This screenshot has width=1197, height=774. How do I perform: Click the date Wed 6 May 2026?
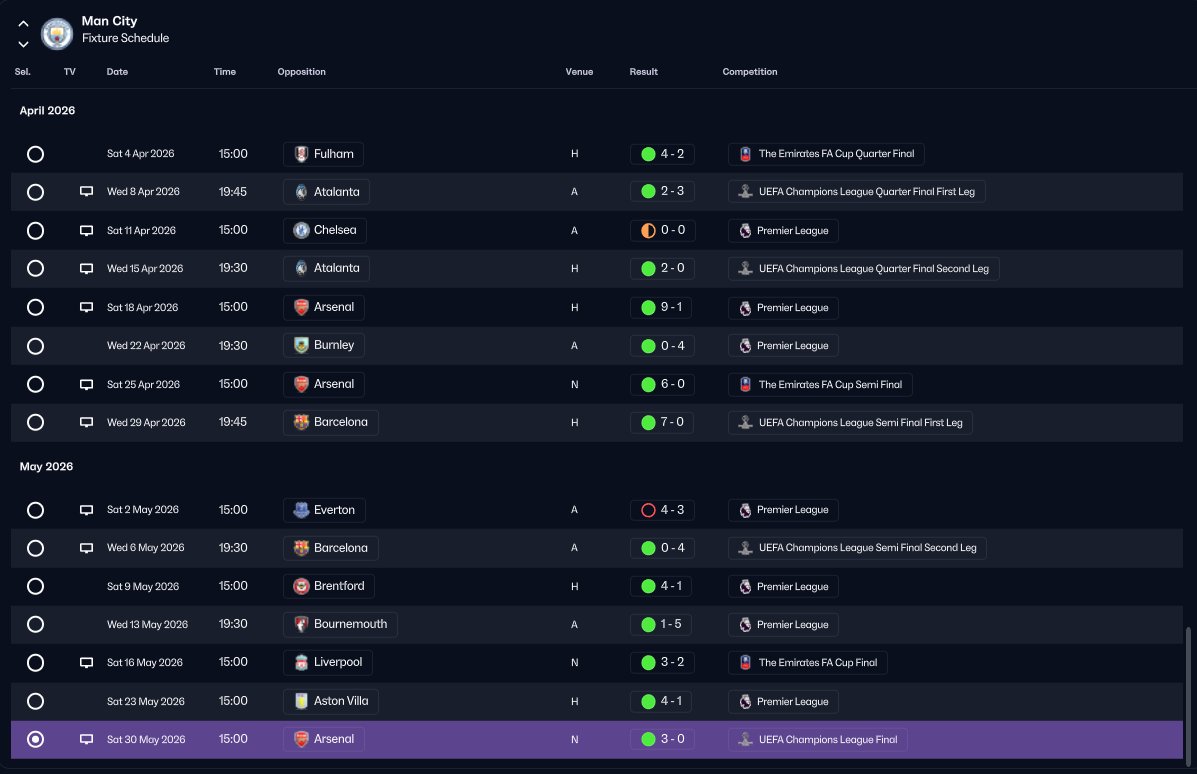[x=146, y=548]
